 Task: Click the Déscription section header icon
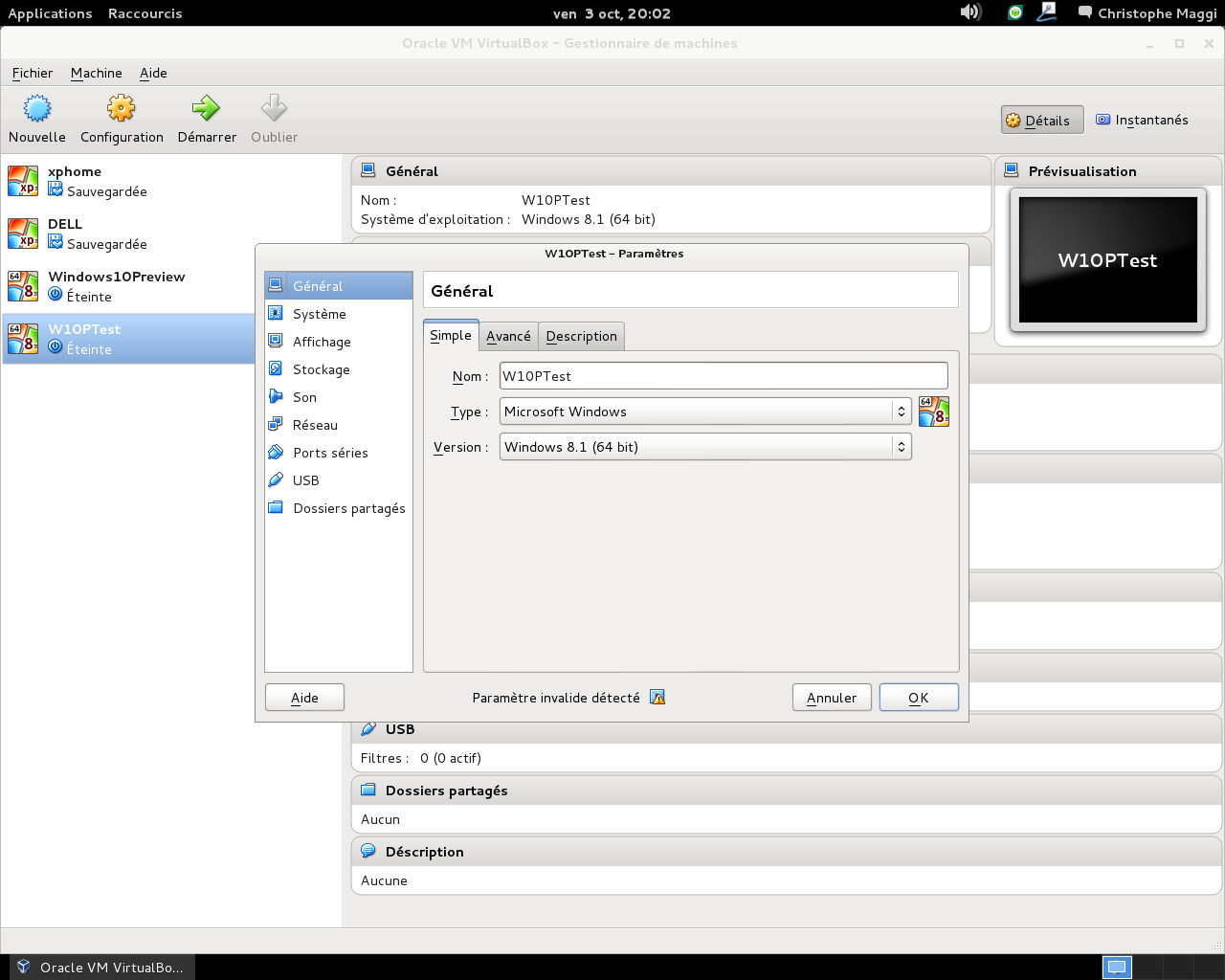tap(368, 851)
